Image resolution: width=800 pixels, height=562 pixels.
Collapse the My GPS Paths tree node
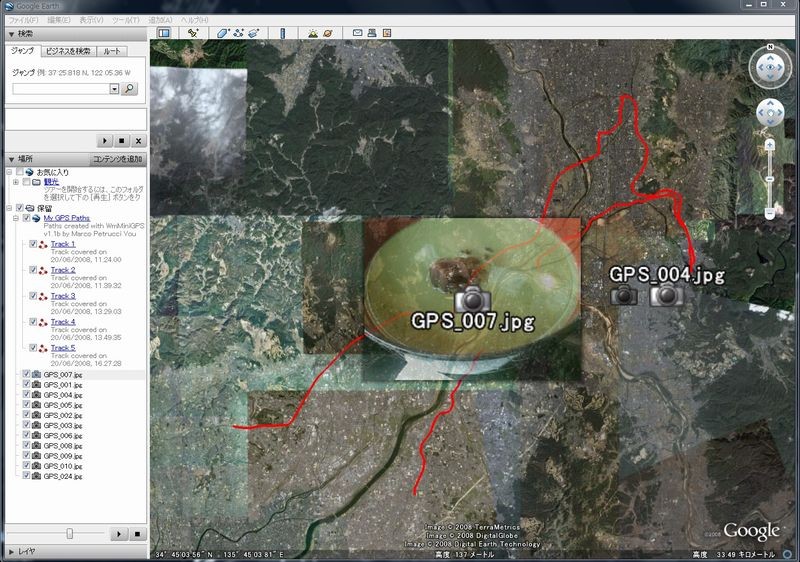point(16,218)
